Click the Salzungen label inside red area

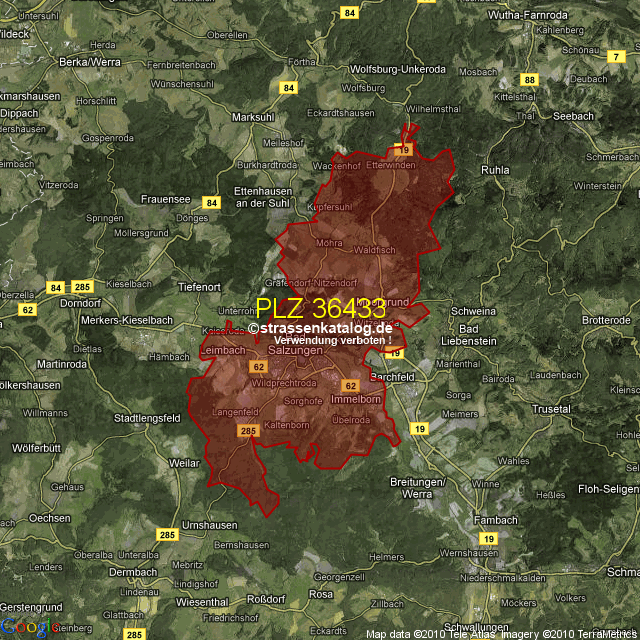[296, 351]
